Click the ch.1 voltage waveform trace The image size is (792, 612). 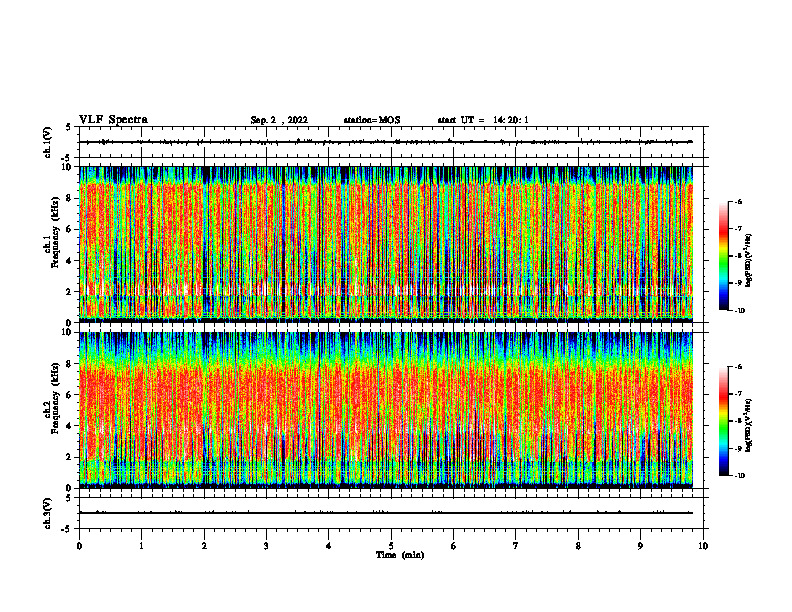point(386,142)
